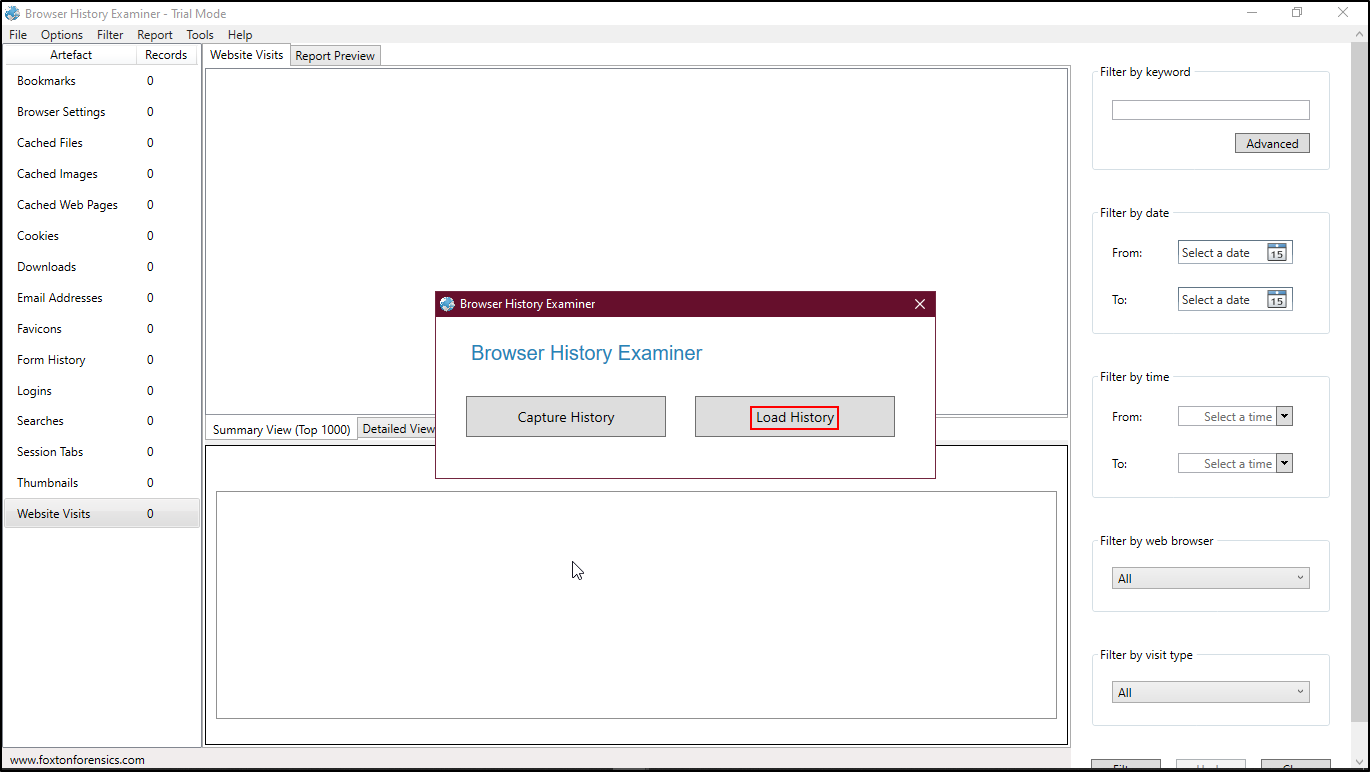Open the Filter by visit type dropdown
The width and height of the screenshot is (1370, 772).
pyautogui.click(x=1210, y=692)
